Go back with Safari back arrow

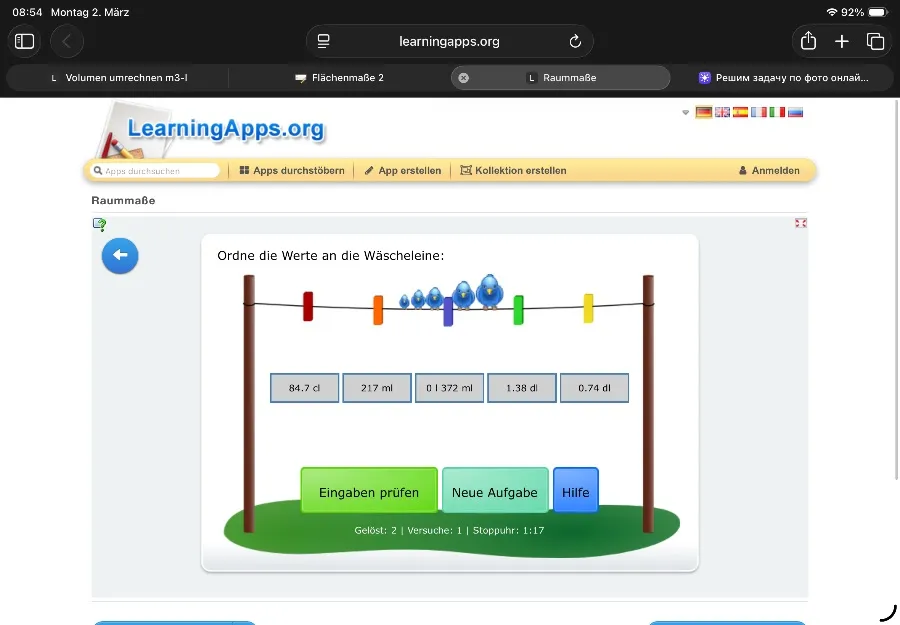pos(67,41)
